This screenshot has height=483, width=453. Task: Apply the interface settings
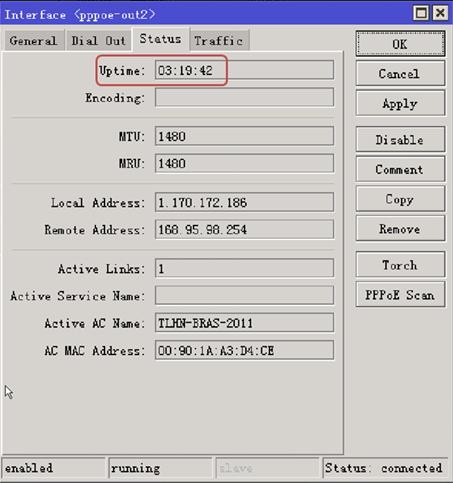tap(400, 103)
